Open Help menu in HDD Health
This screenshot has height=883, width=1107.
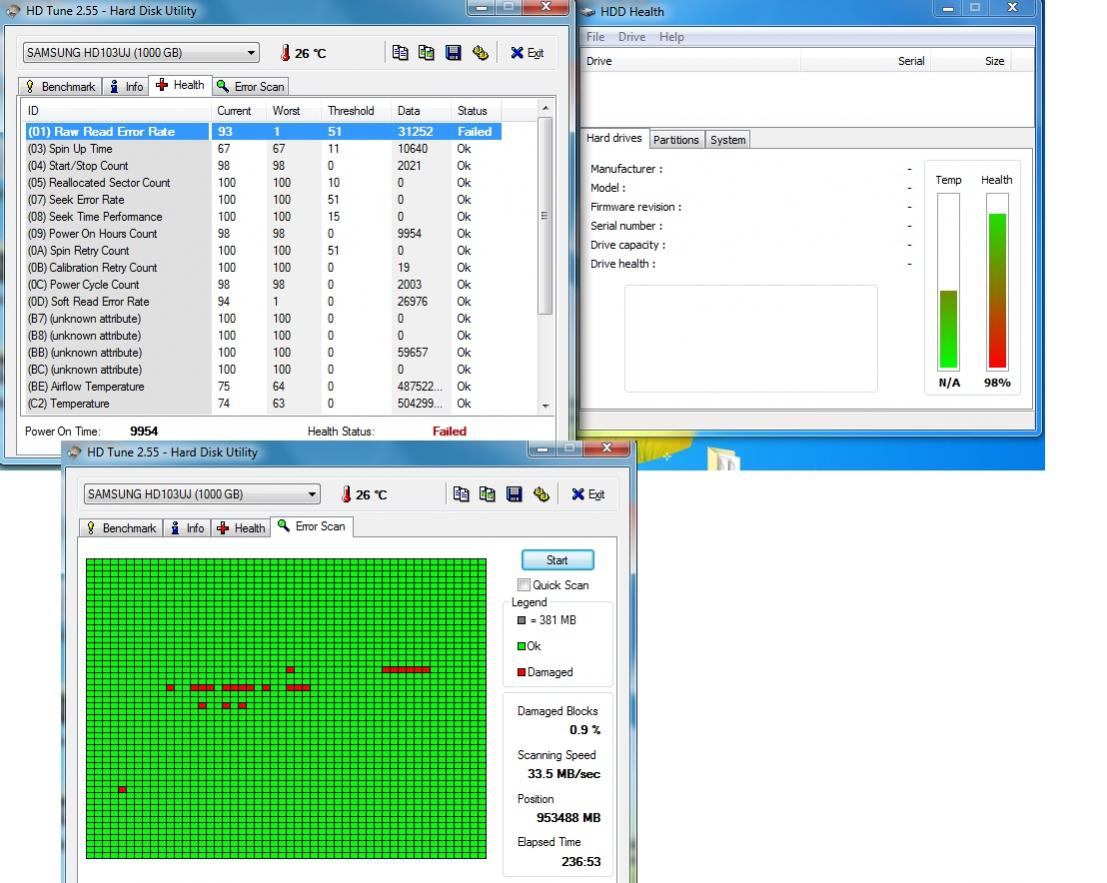tap(671, 37)
